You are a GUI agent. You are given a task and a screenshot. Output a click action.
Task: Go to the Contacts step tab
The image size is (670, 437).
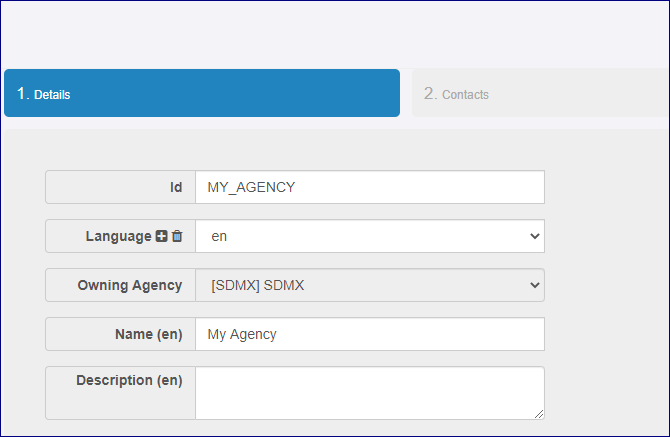[x=540, y=94]
